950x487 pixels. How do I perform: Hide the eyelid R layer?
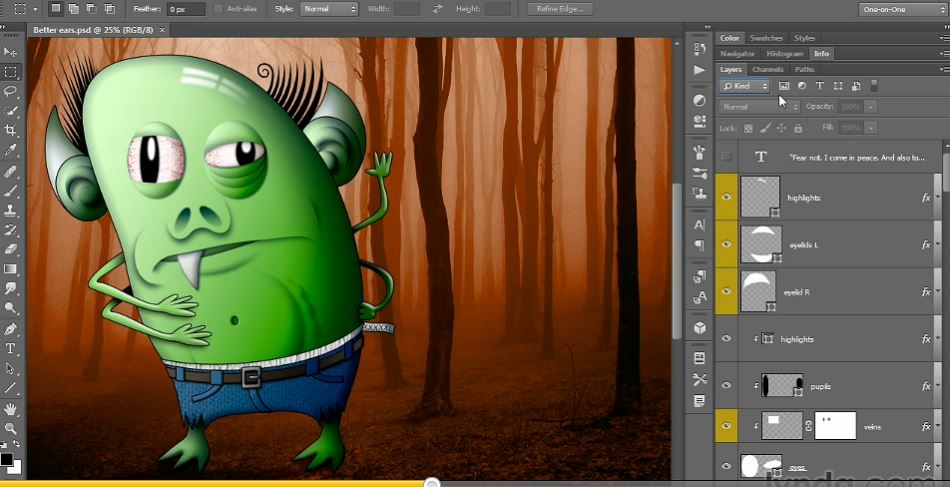click(726, 291)
